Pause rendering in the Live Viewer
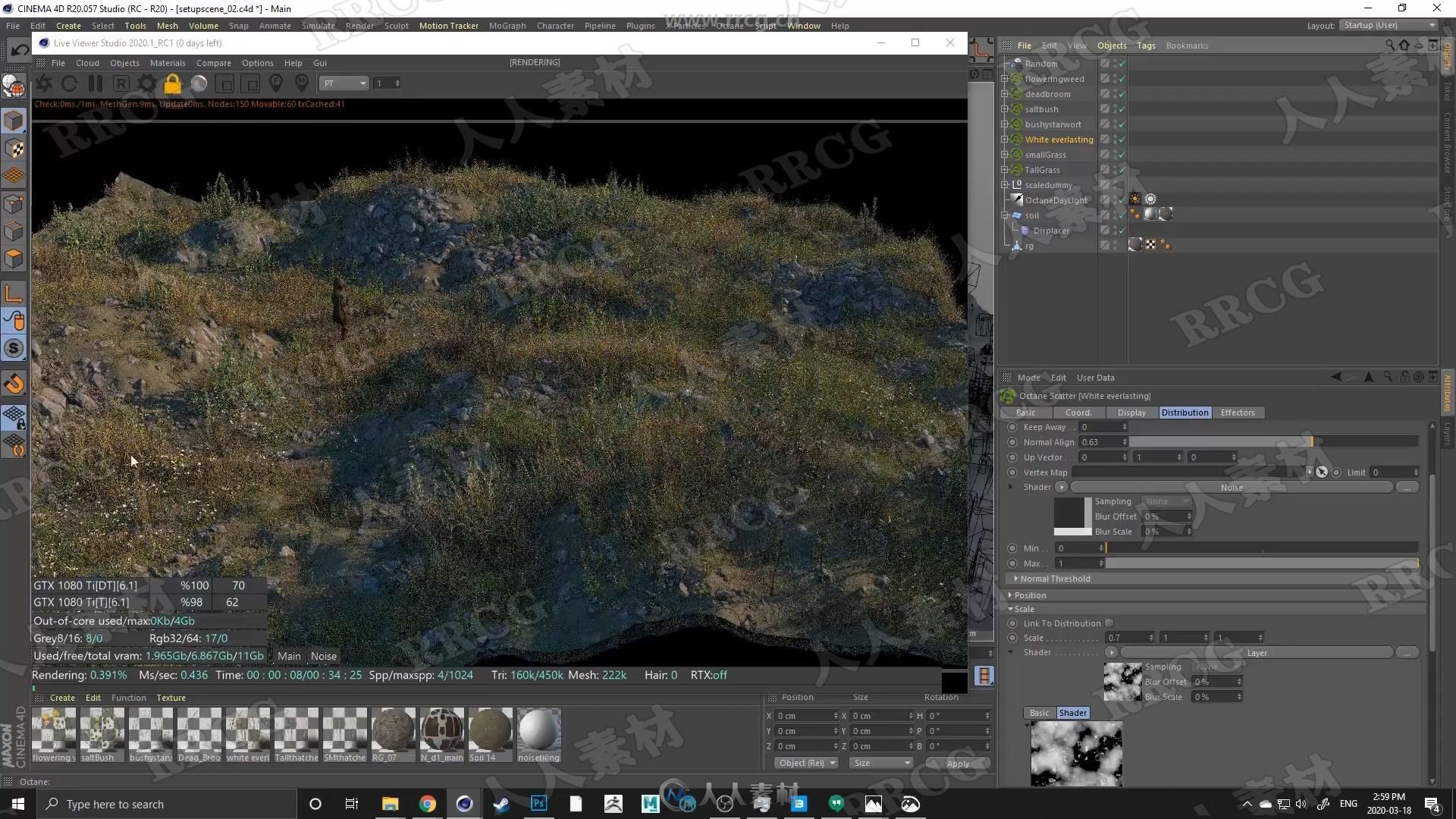 pos(96,83)
